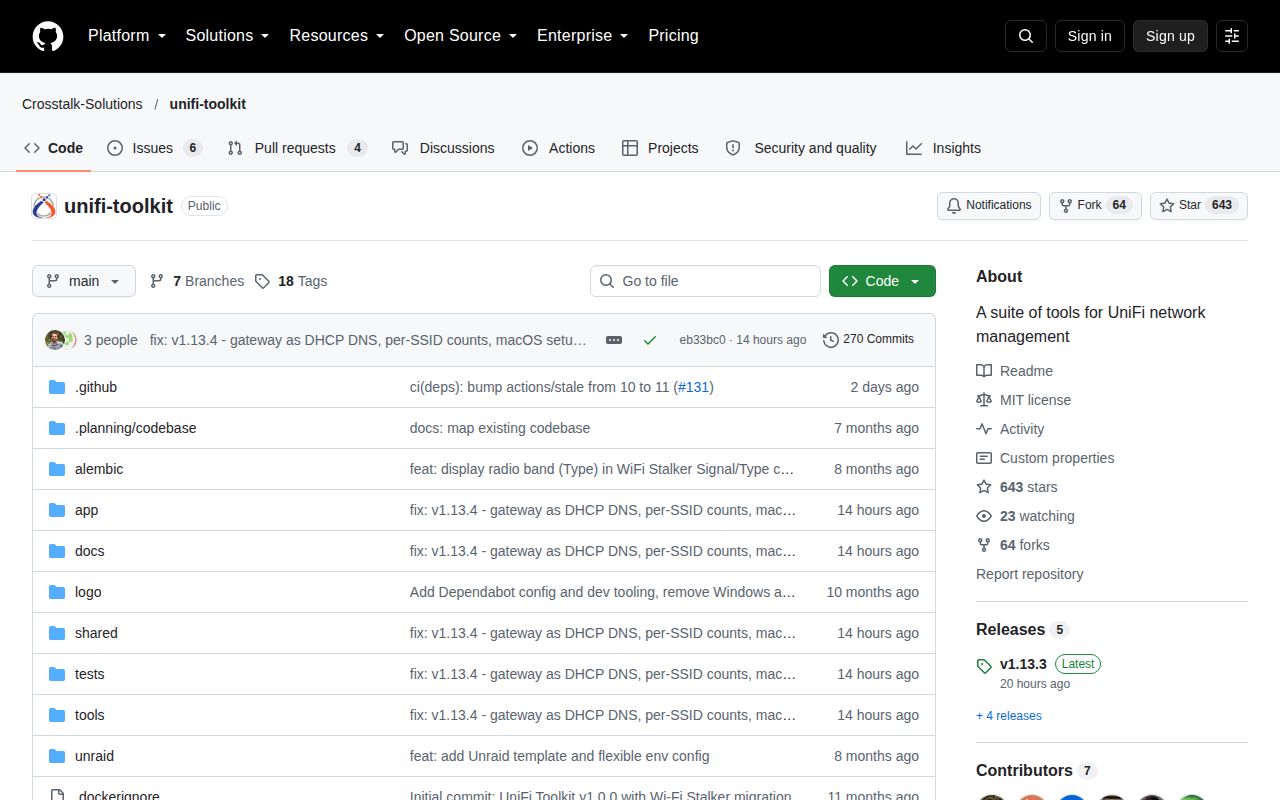Switch to the Pull requests tab
This screenshot has width=1280, height=800.
pyautogui.click(x=297, y=148)
